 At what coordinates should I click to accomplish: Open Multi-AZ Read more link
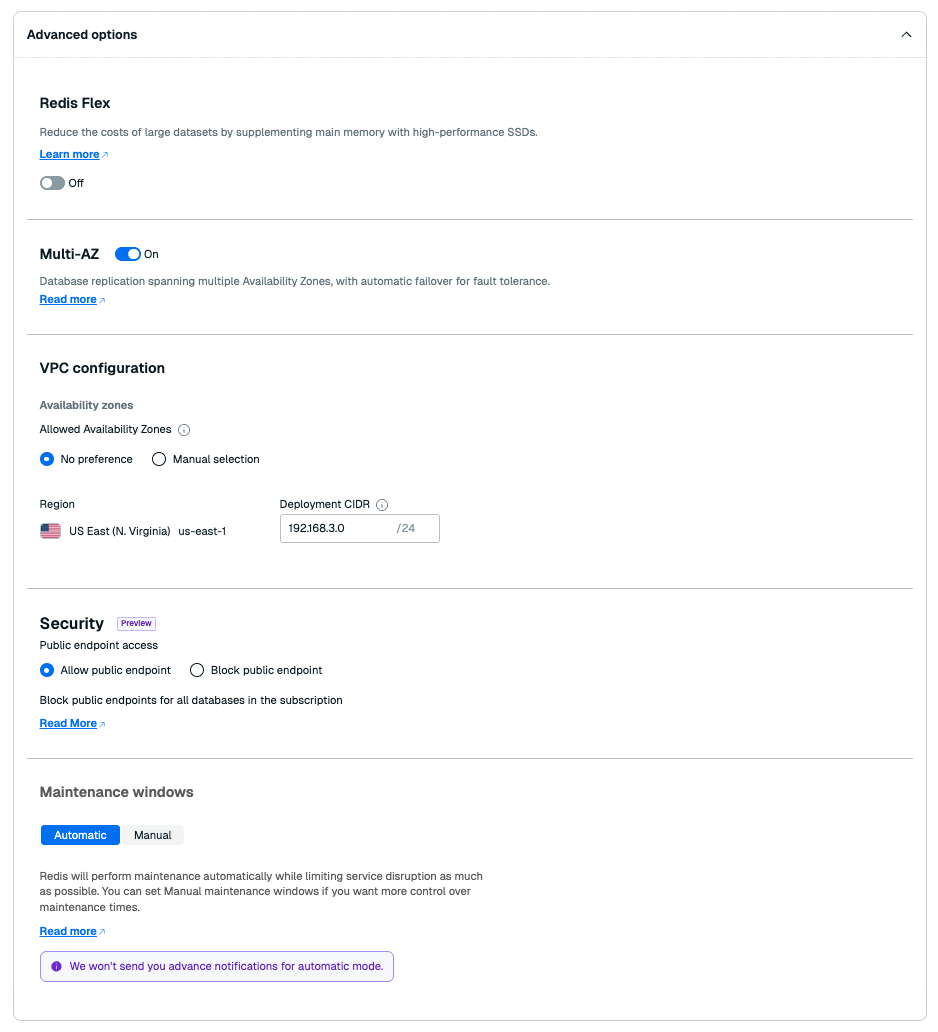[68, 299]
